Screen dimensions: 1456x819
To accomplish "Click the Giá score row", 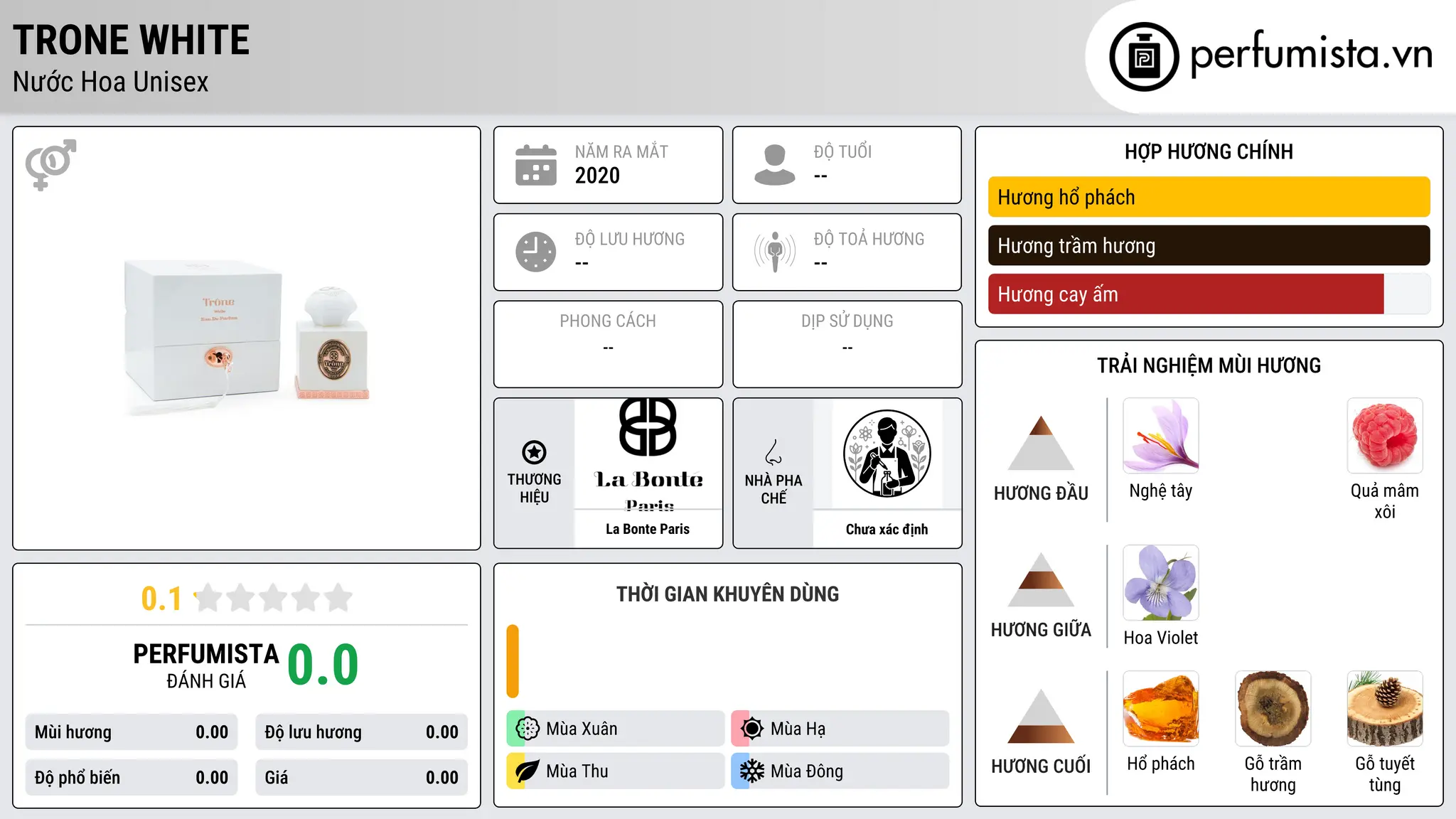I will 362,778.
